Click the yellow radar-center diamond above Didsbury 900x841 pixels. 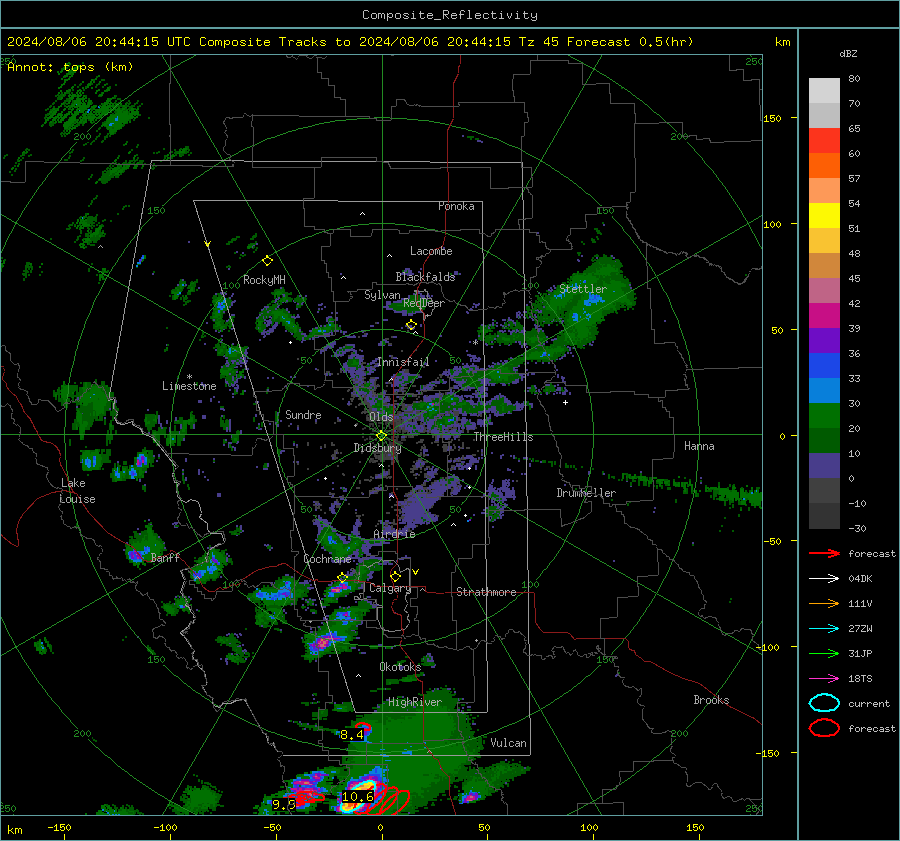[x=381, y=436]
